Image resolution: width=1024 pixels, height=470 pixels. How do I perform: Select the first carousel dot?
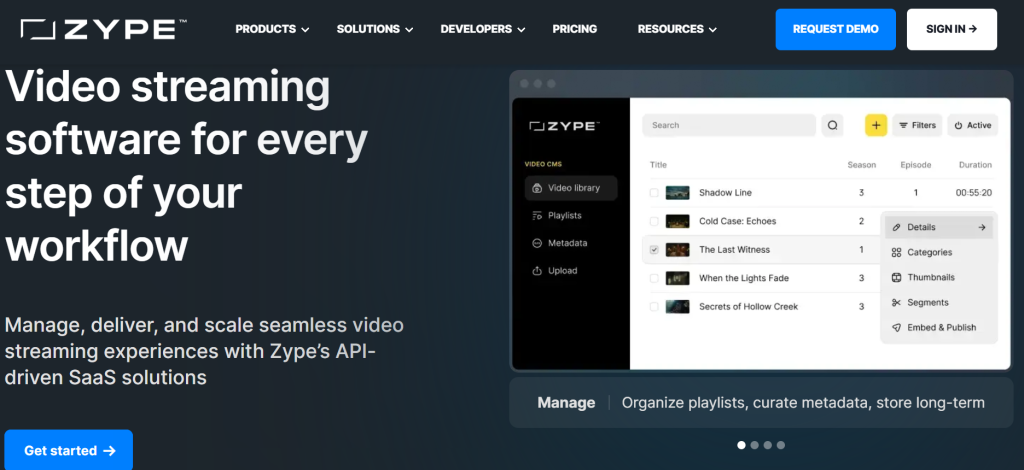(741, 445)
